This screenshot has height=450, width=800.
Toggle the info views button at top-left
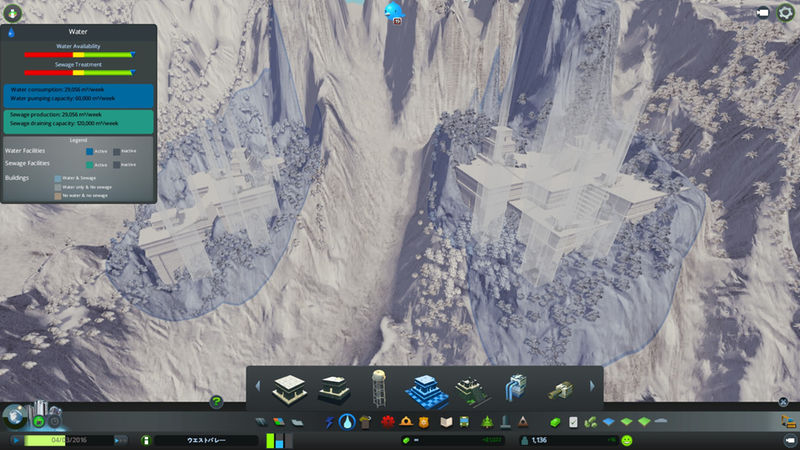12,12
